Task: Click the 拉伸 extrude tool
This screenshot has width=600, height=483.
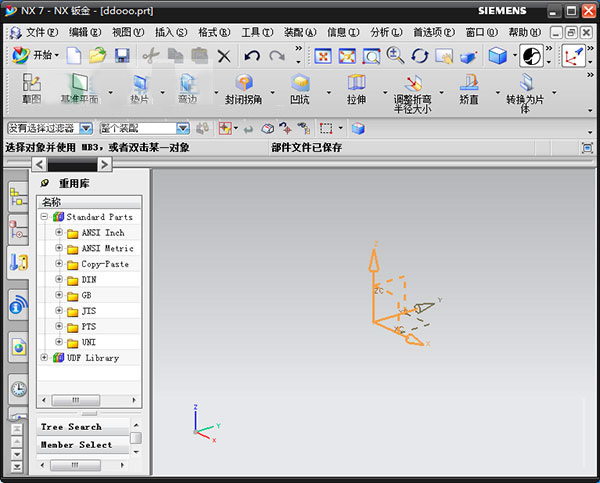Action: 356,89
